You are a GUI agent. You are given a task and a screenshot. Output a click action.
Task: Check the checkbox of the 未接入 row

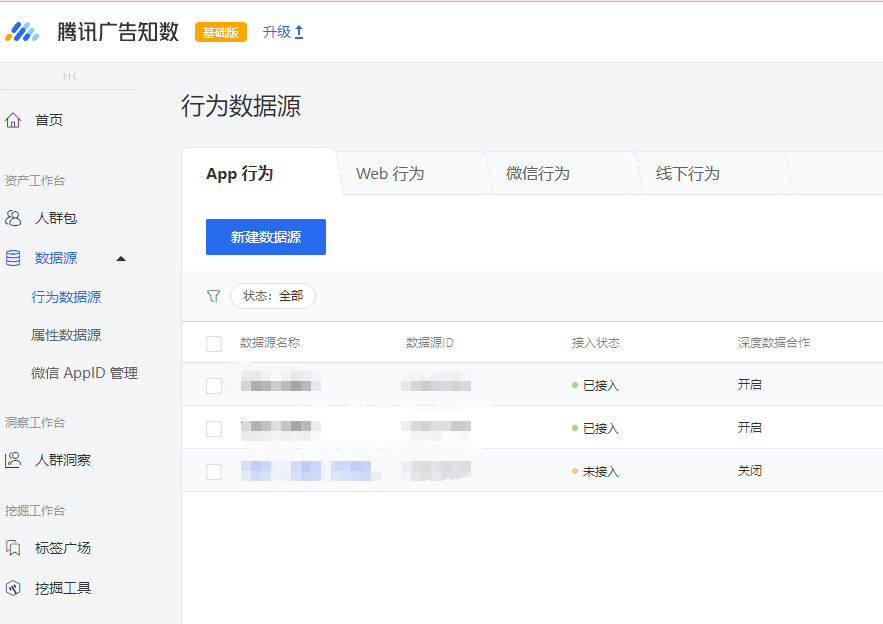[x=214, y=472]
